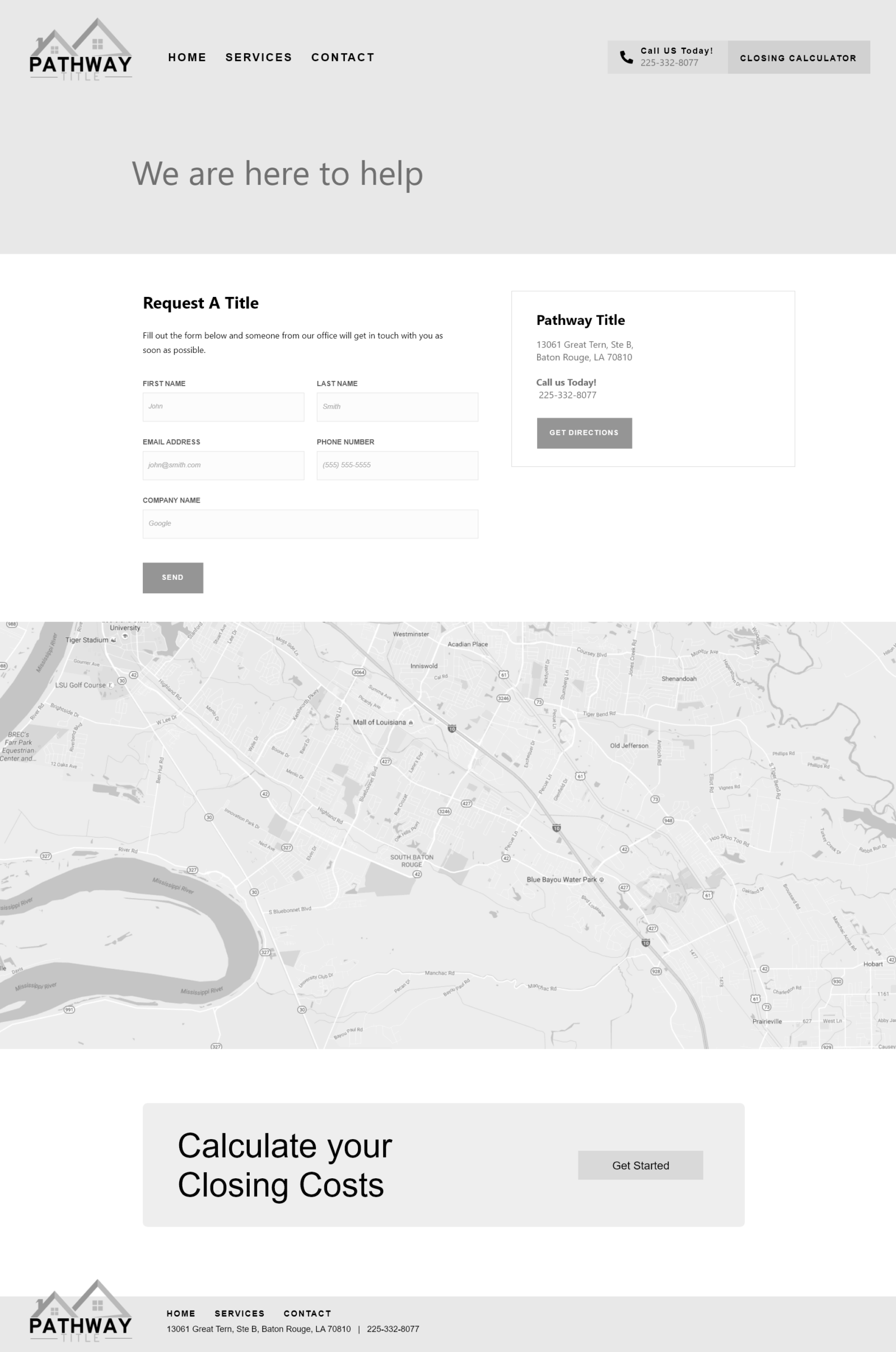896x1352 pixels.
Task: Click the Mall of Louisiana map marker
Action: coord(410,723)
